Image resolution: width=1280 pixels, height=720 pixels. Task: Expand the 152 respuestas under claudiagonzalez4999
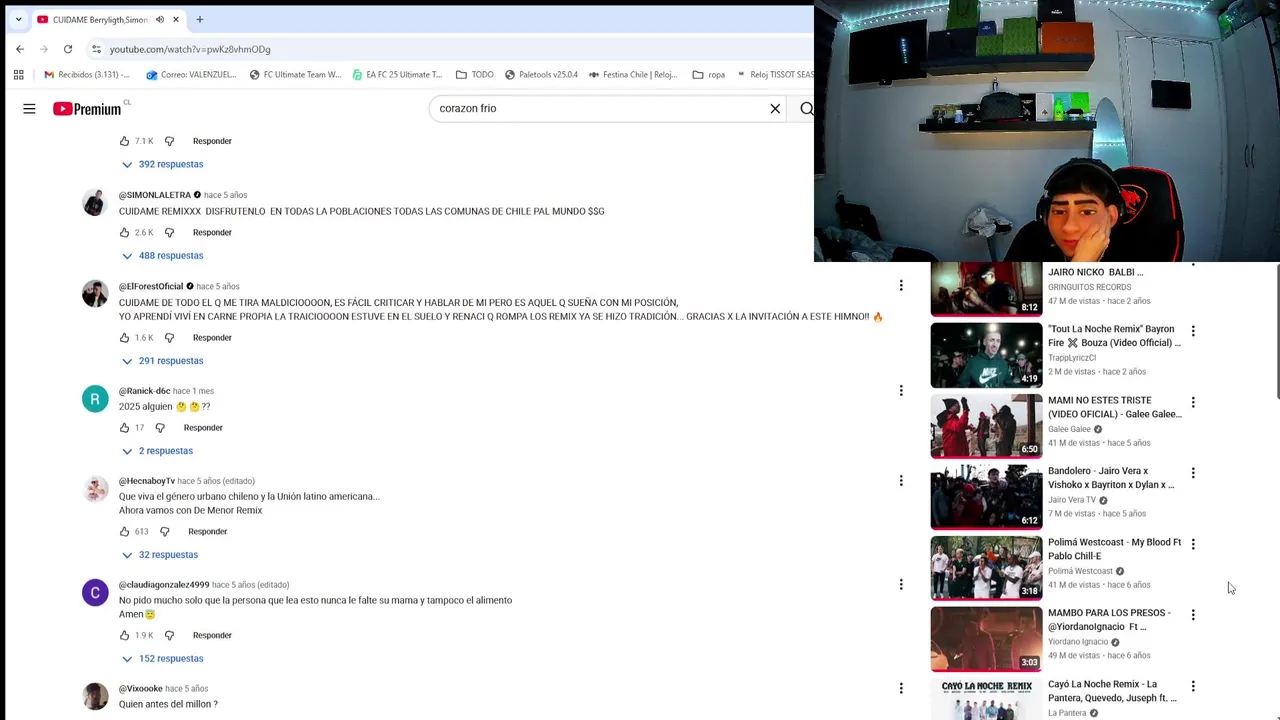click(x=162, y=658)
